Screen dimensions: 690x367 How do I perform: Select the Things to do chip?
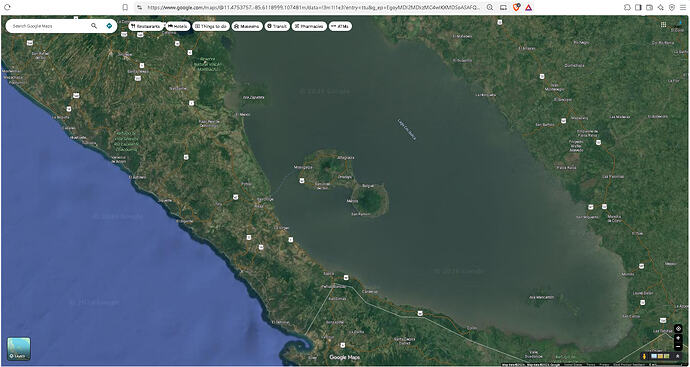(211, 26)
